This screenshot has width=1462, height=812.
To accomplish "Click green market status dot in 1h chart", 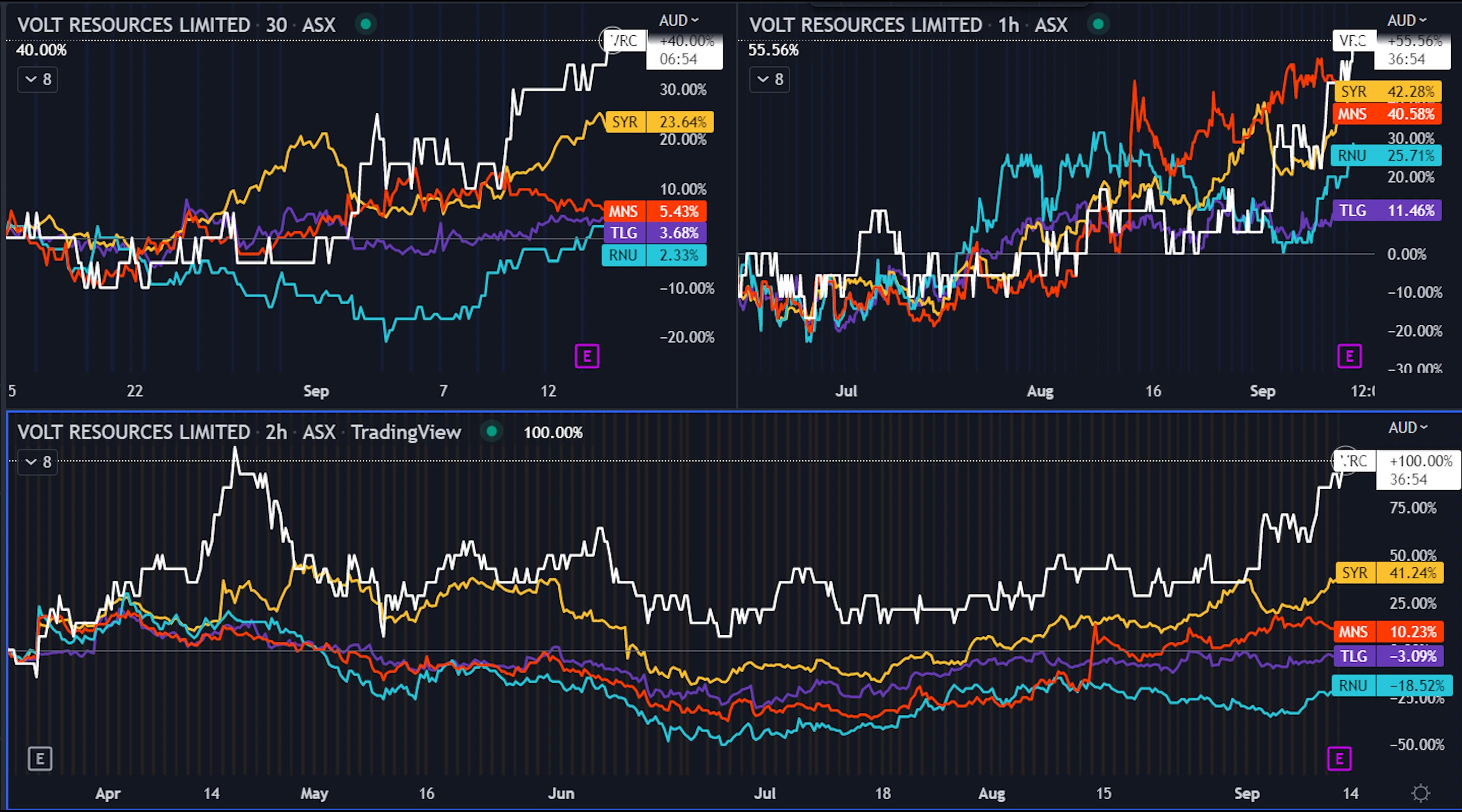I will [x=1098, y=25].
